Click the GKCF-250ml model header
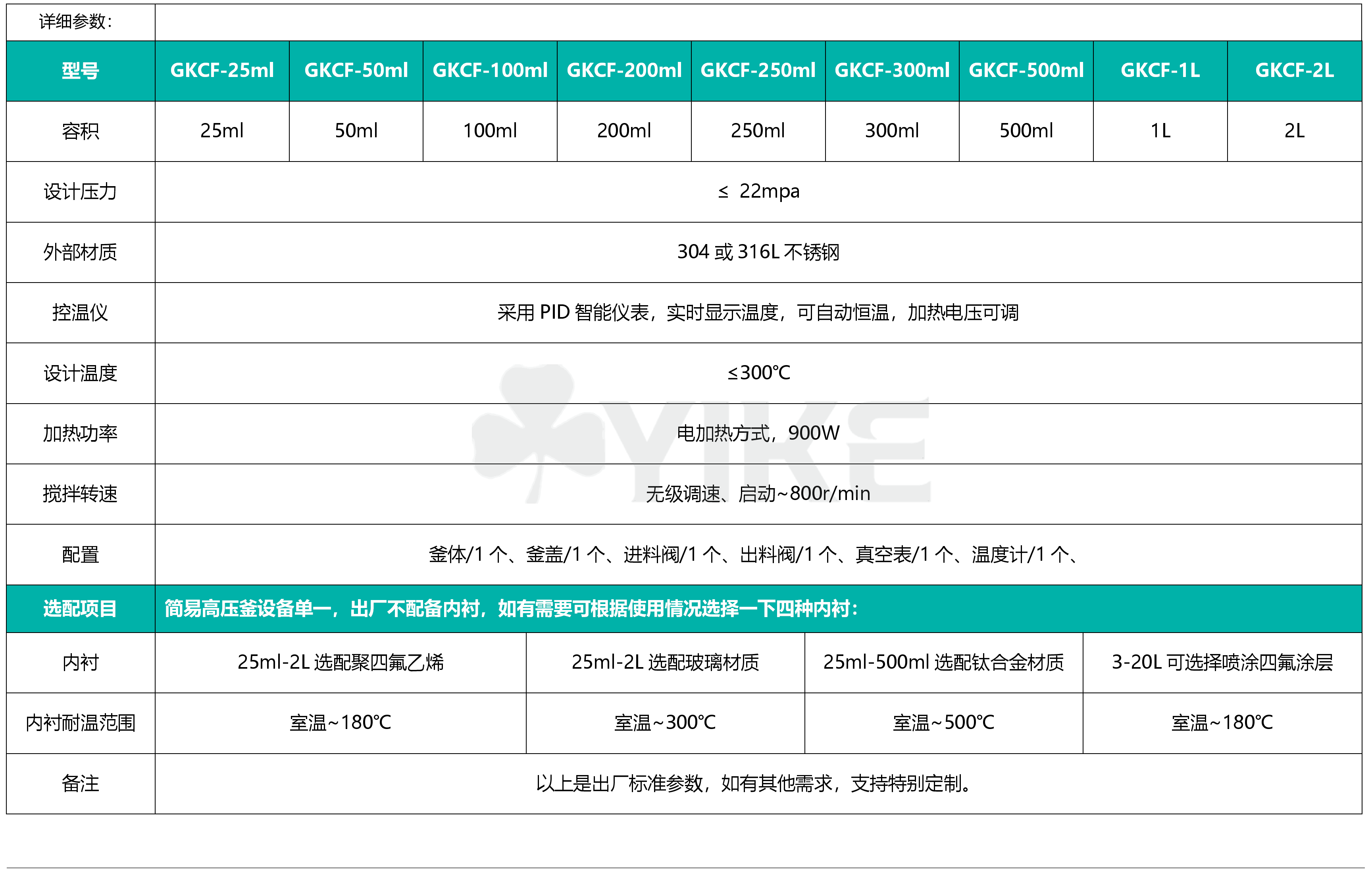Screen dimensions: 1372x881 pos(758,70)
